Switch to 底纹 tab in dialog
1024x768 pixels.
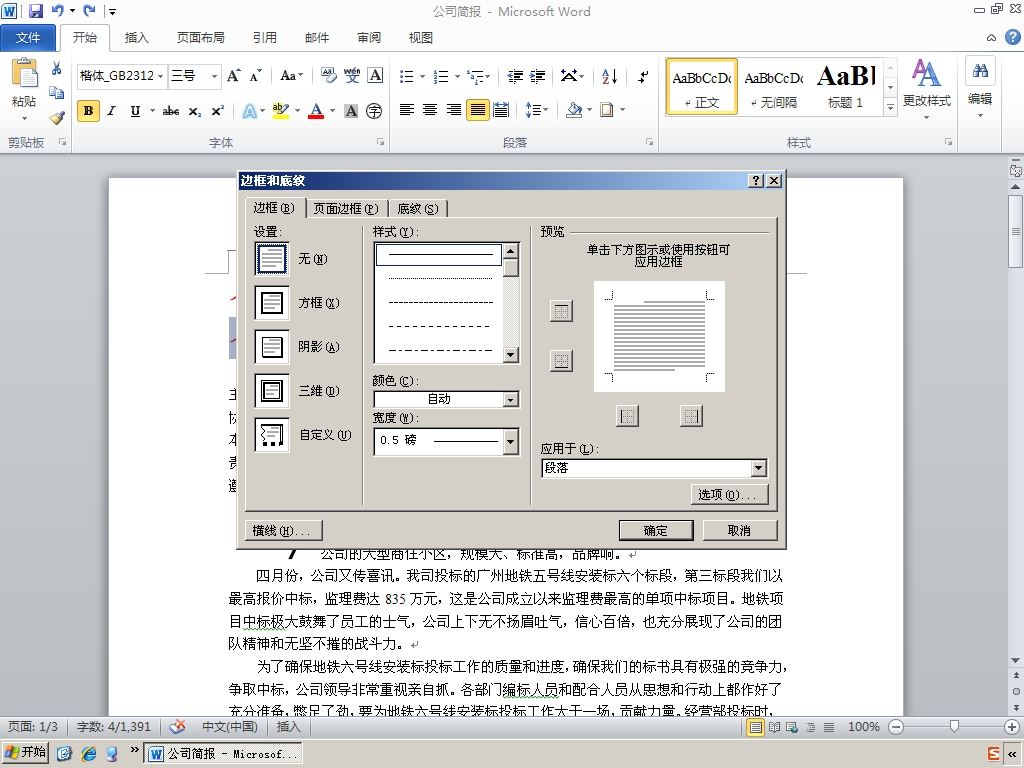point(418,208)
